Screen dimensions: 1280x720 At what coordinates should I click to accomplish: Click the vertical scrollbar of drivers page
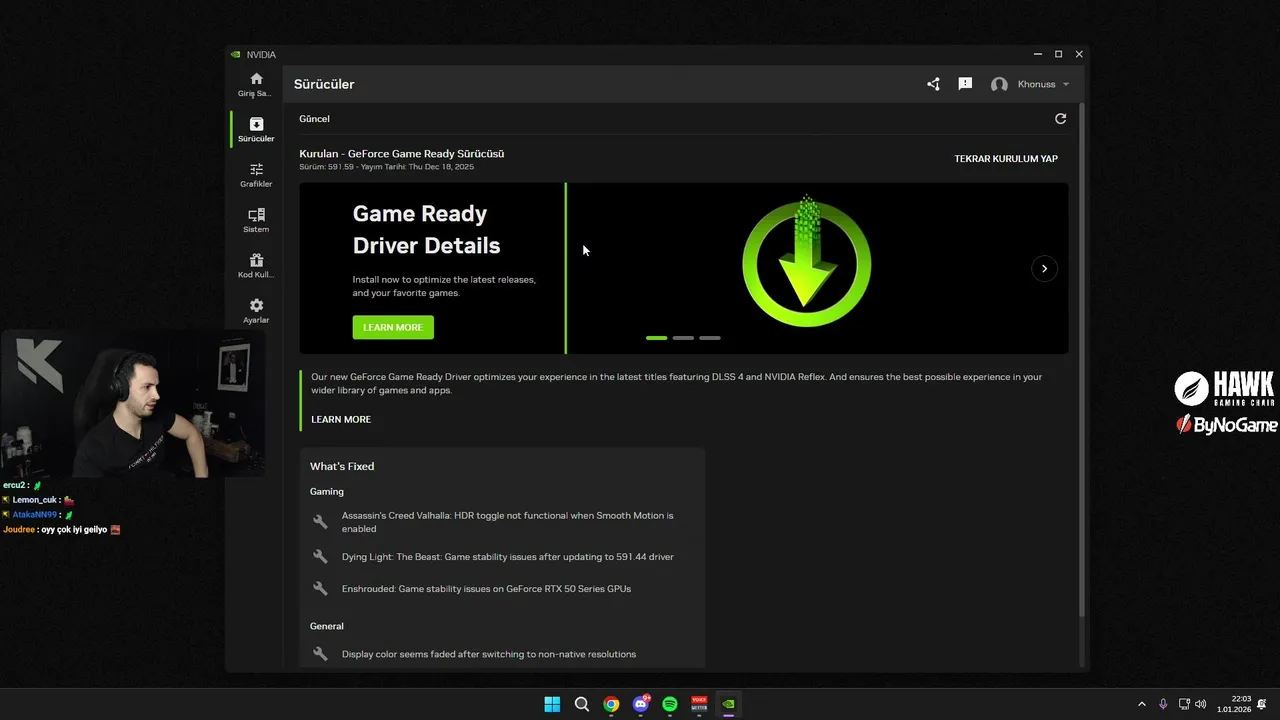1081,360
